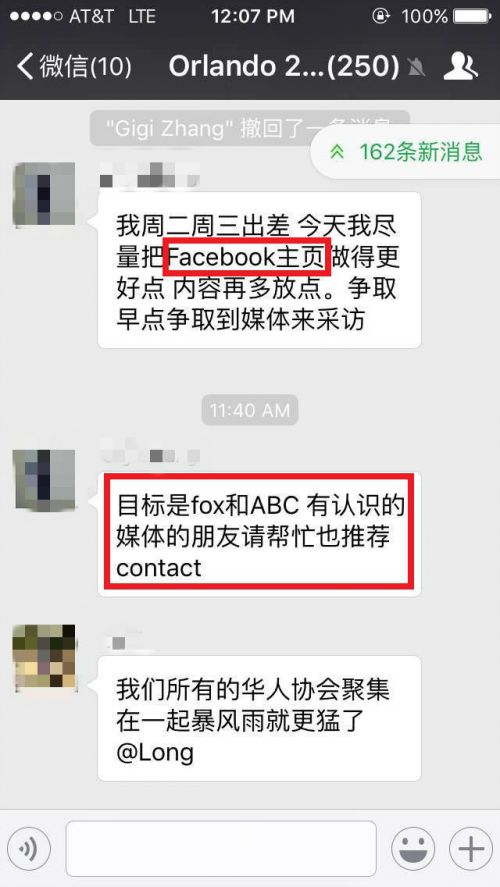Tap Gigi Zhang recalled-message notice
500x887 pixels.
[x=250, y=128]
